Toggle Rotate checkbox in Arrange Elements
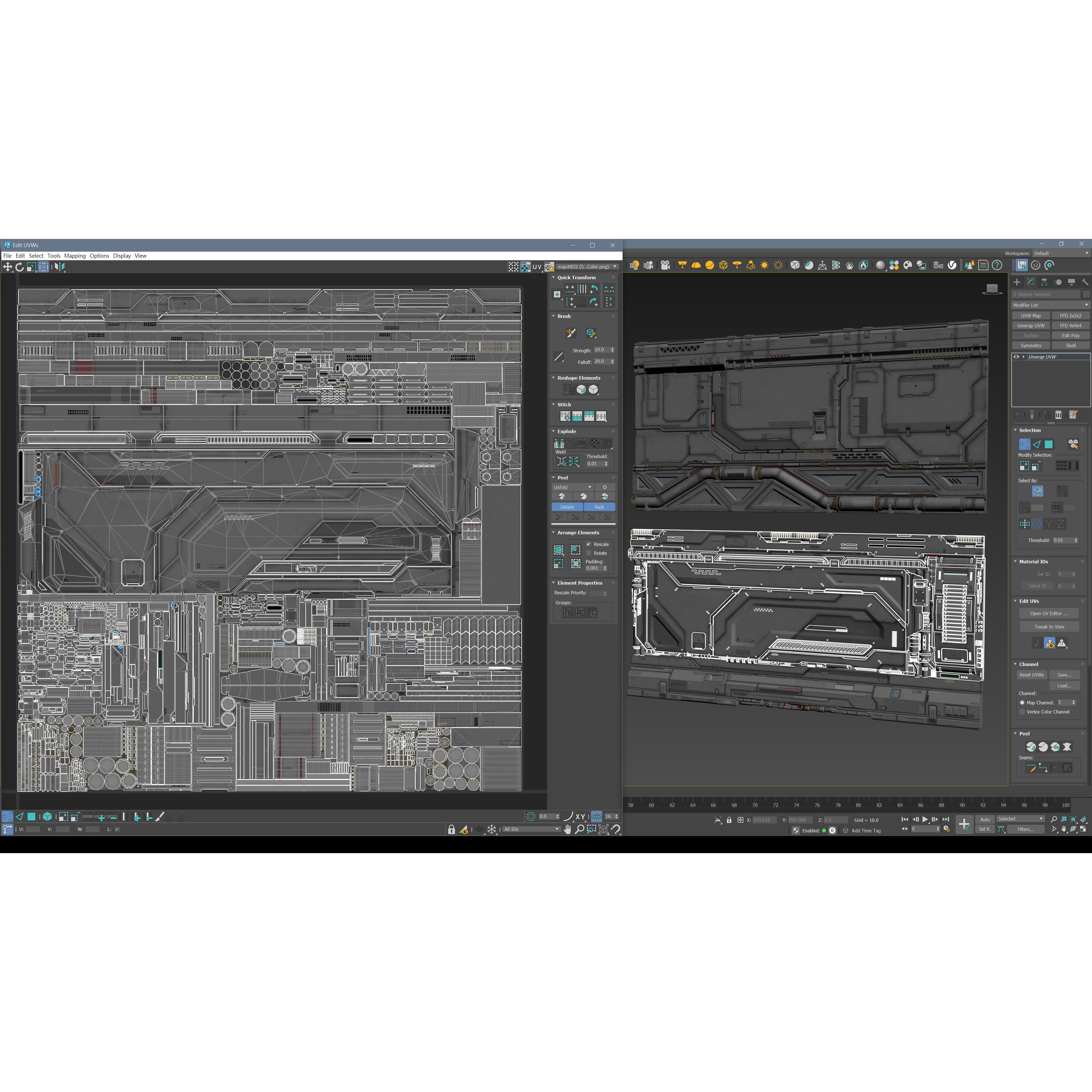The height and width of the screenshot is (1092, 1092). (588, 553)
